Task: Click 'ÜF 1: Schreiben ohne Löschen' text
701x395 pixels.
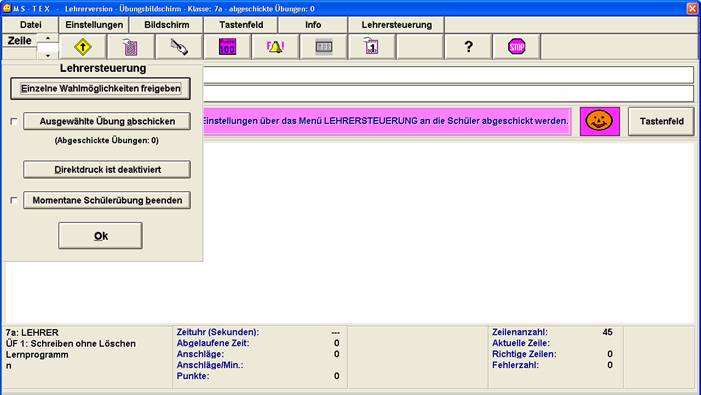Action: 71,344
